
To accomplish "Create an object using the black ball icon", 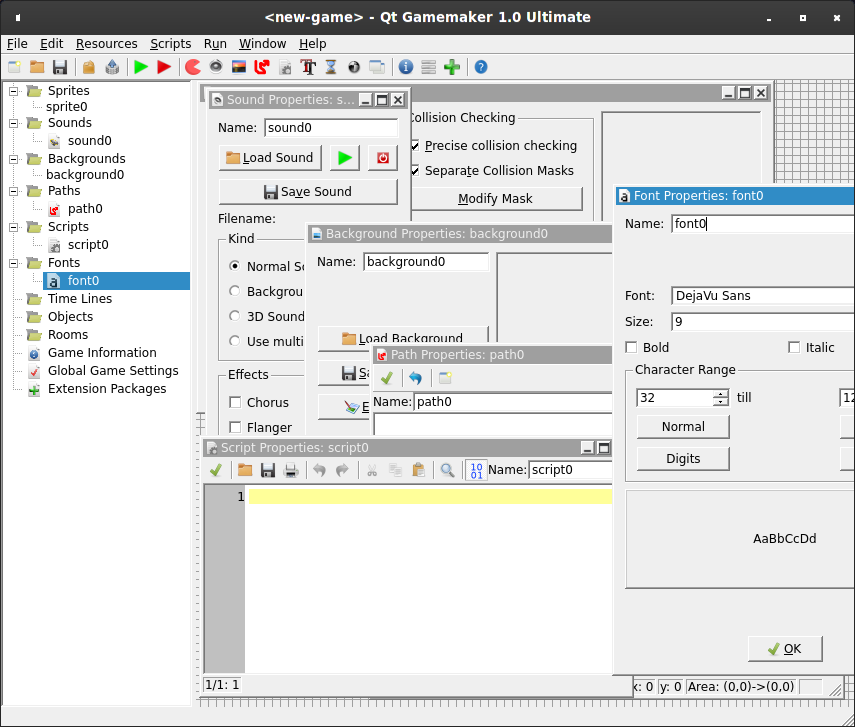I will [x=354, y=67].
